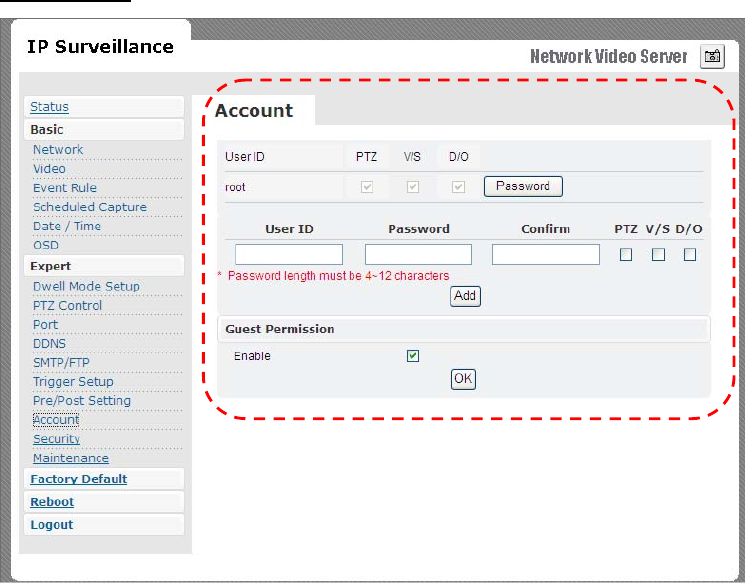Click the OK button under Guest Permission

click(463, 379)
